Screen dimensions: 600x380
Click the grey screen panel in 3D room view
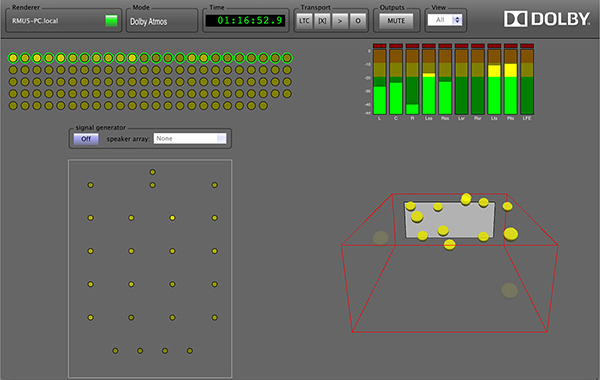[450, 220]
